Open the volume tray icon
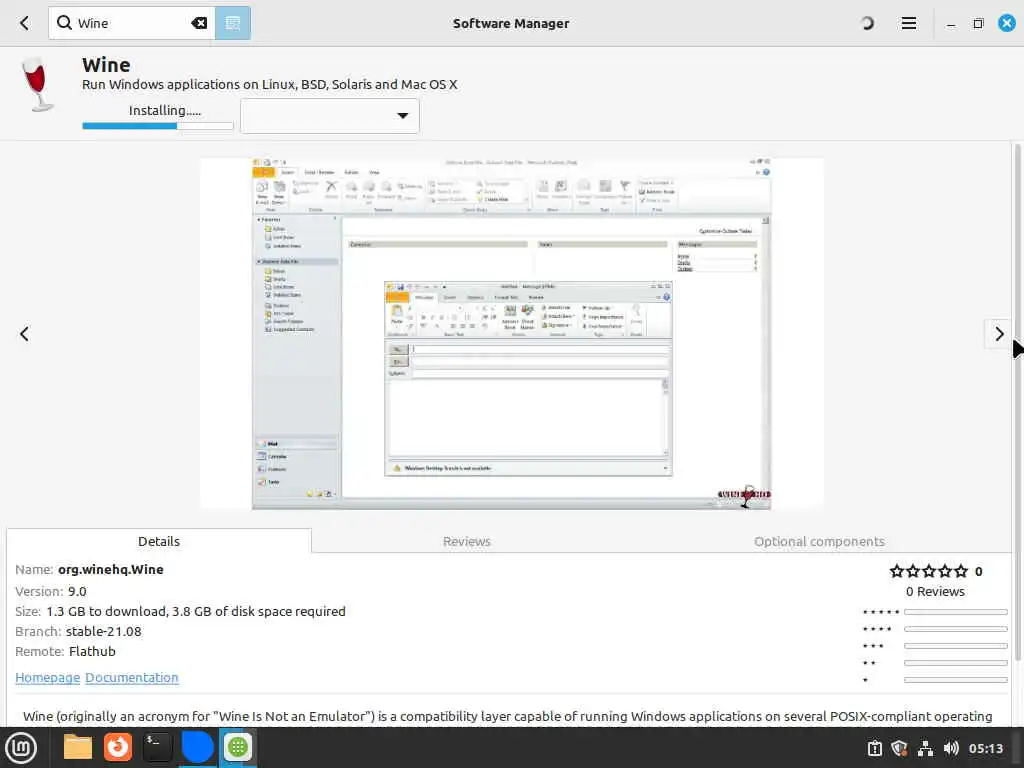The image size is (1024, 768). click(951, 748)
